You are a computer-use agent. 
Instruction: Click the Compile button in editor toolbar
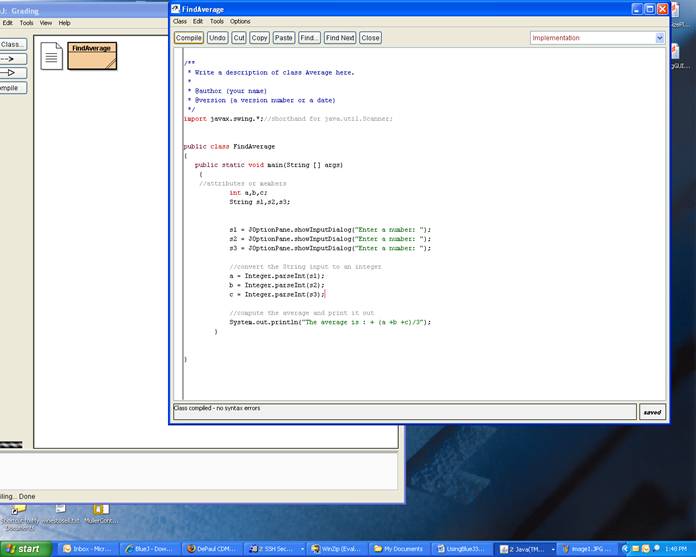click(189, 38)
